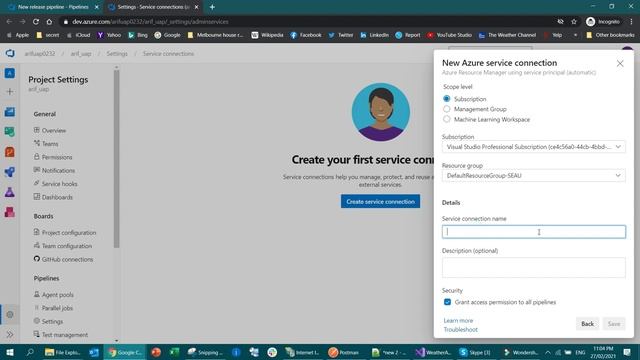Go to browser home page

point(49,22)
